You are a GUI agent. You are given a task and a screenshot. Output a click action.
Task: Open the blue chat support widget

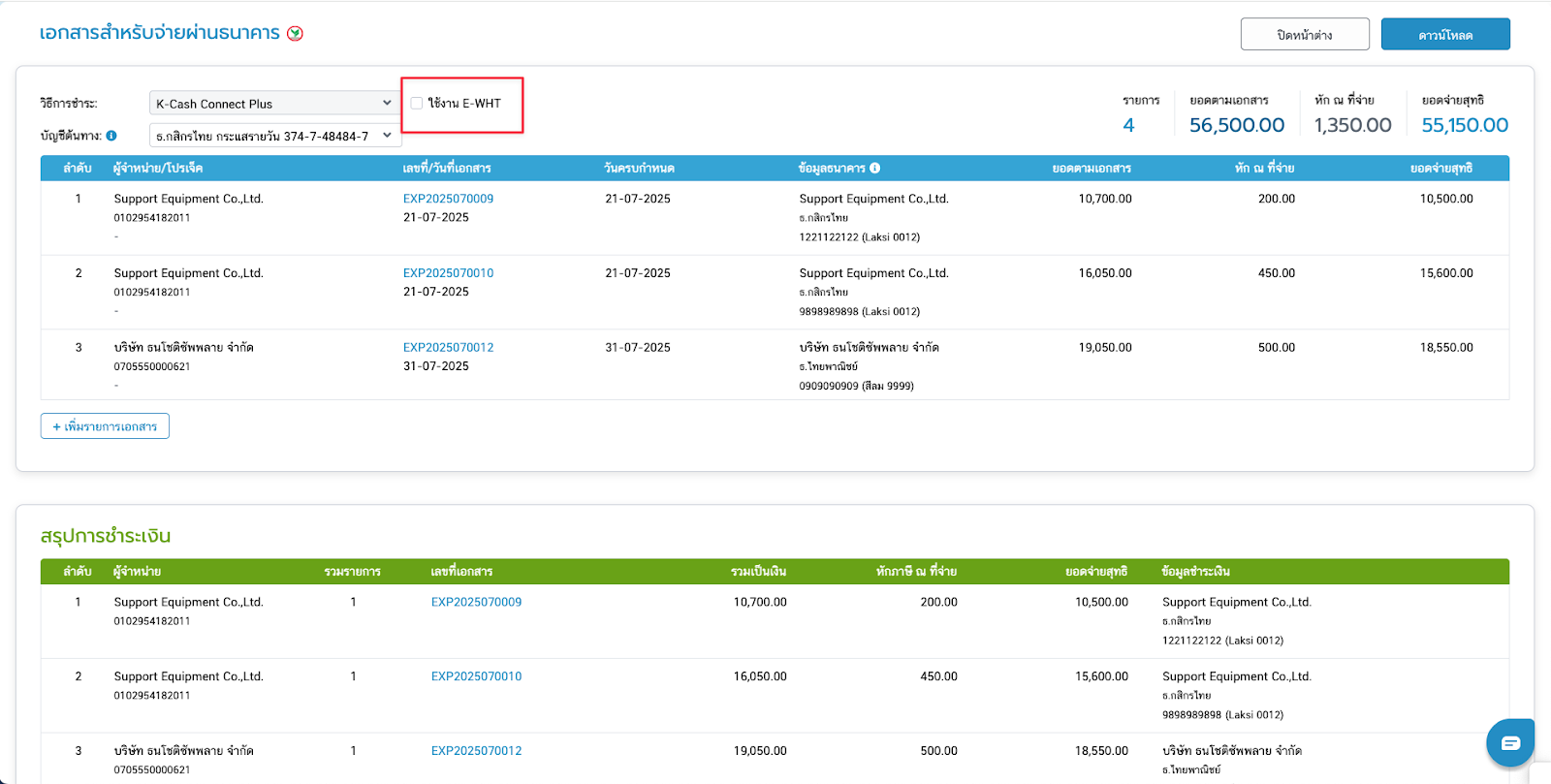click(x=1509, y=742)
